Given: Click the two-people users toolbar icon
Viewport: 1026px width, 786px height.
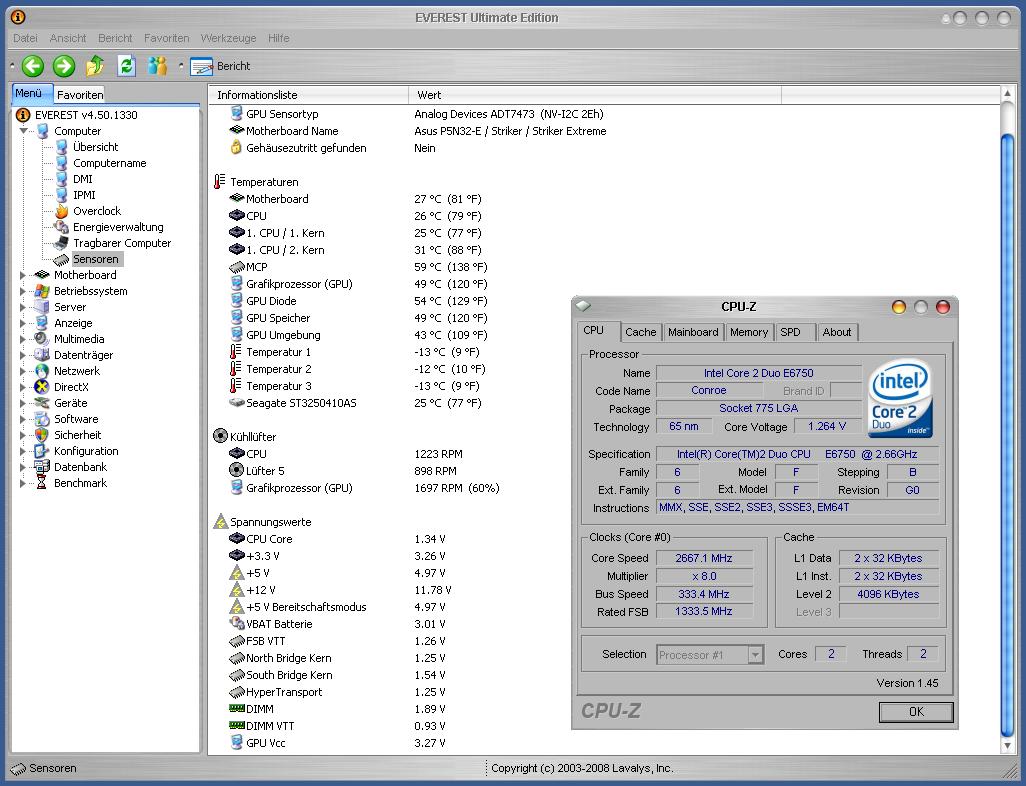Looking at the screenshot, I should click(x=157, y=66).
